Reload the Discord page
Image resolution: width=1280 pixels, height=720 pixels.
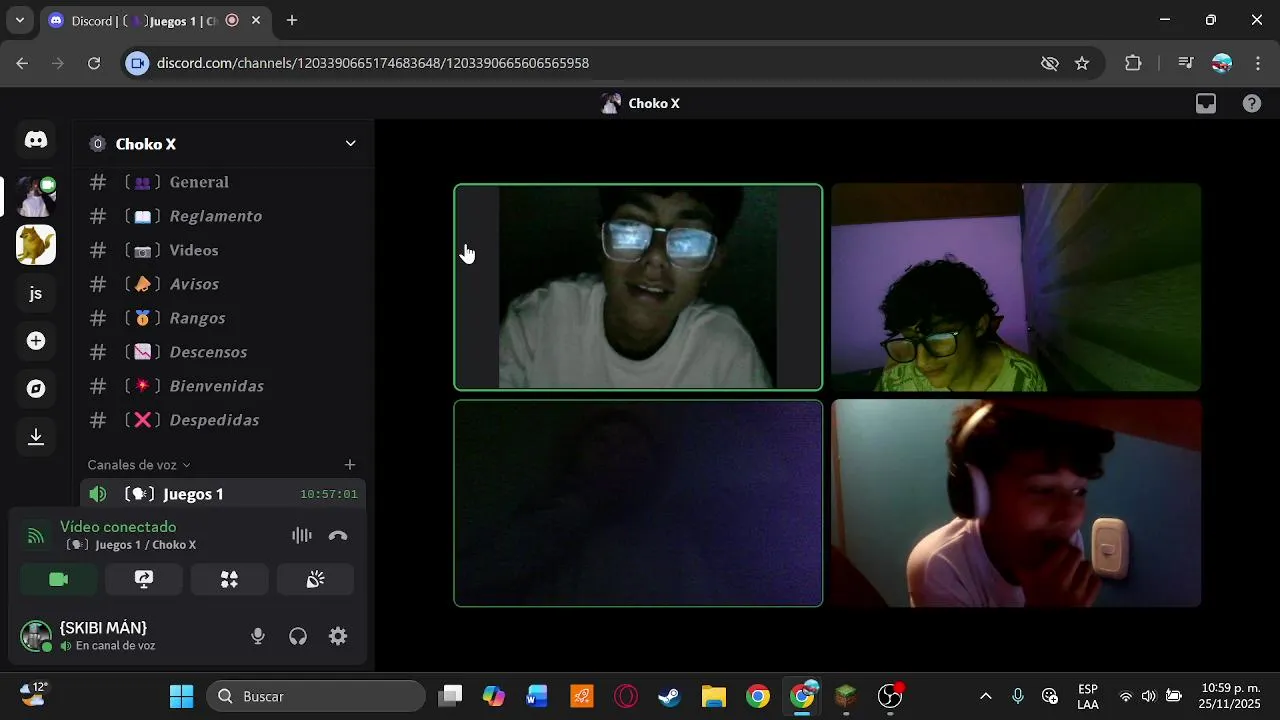[94, 63]
